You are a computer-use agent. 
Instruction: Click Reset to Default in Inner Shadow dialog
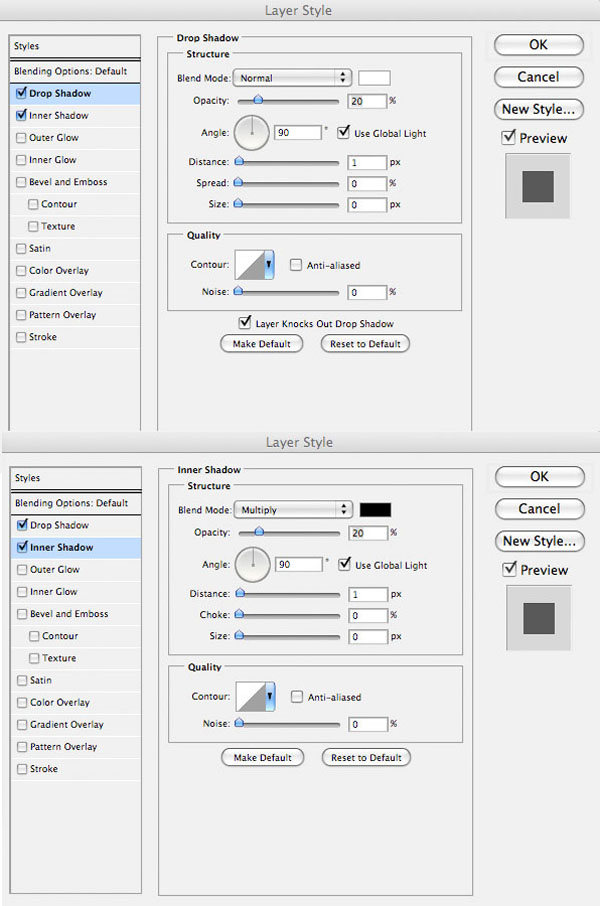pos(366,758)
